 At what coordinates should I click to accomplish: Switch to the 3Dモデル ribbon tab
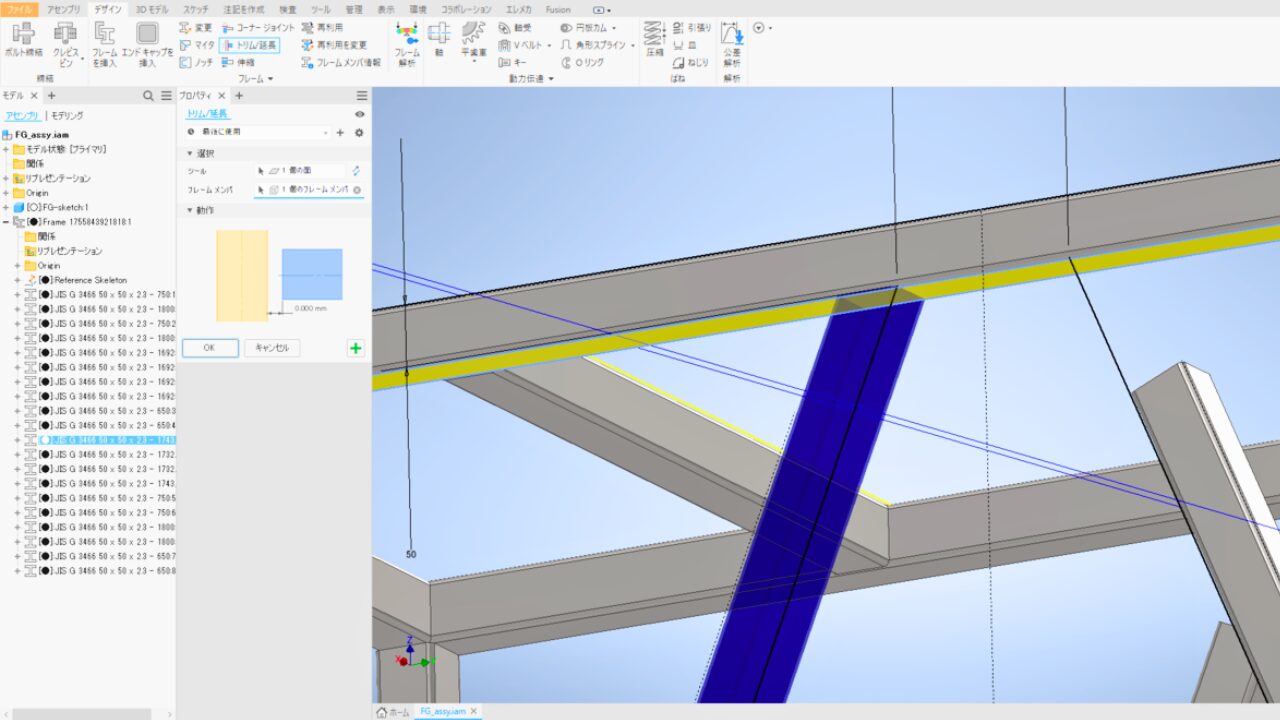click(x=152, y=9)
